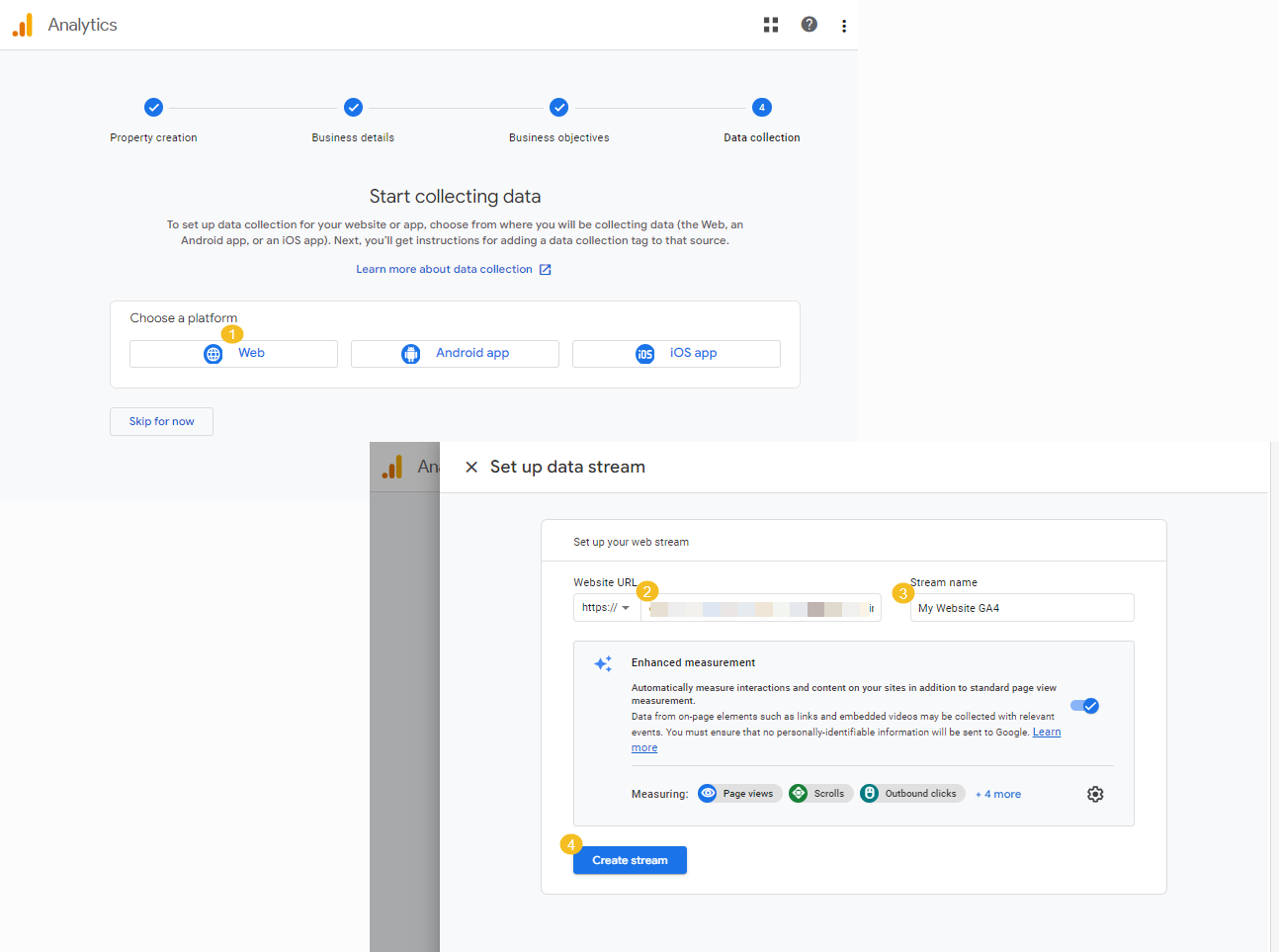Open the Google apps grid icon
This screenshot has height=952, width=1279.
point(771,25)
